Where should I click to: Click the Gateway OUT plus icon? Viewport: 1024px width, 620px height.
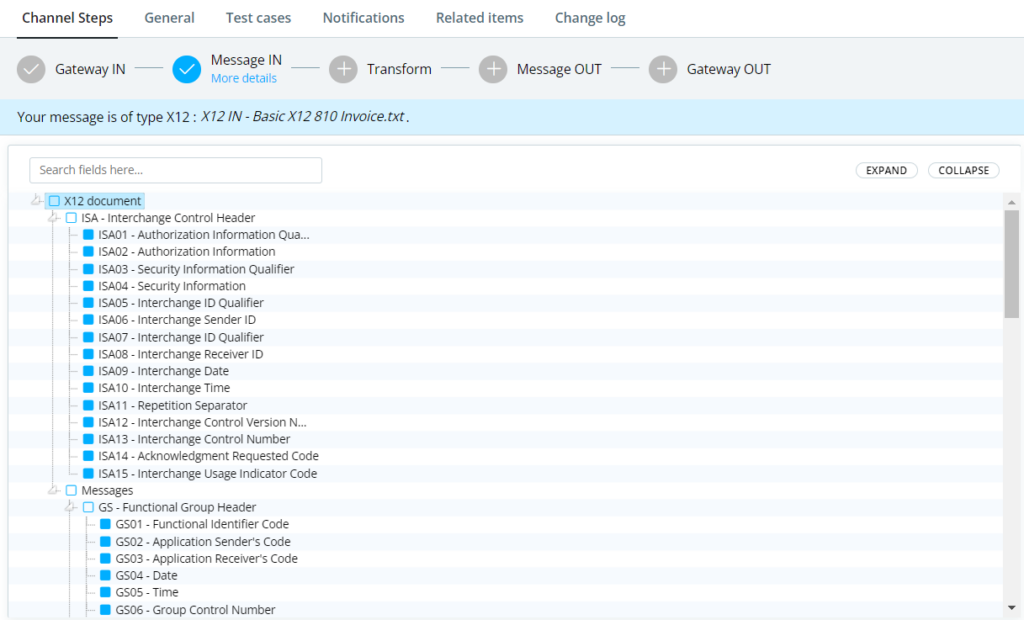coord(663,69)
